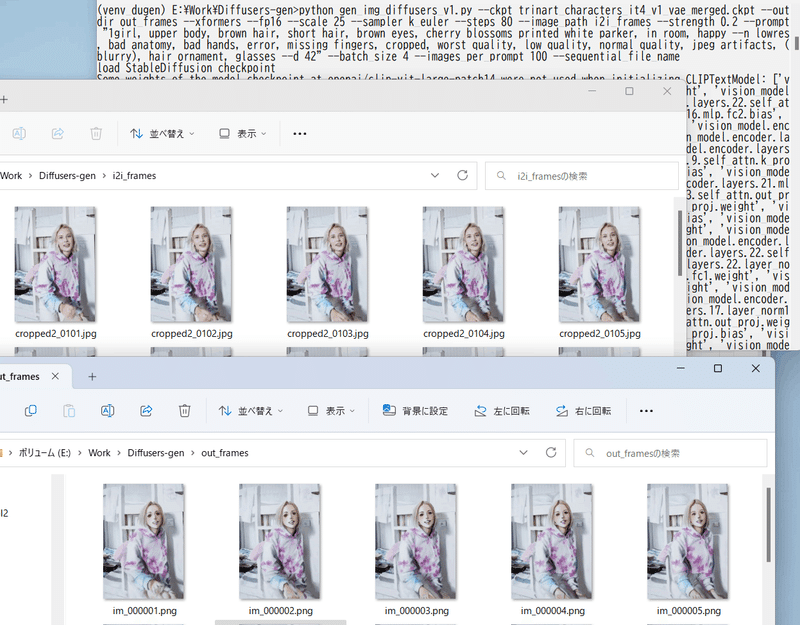Click i2i_frames breadcrumb in the address bar

(134, 176)
